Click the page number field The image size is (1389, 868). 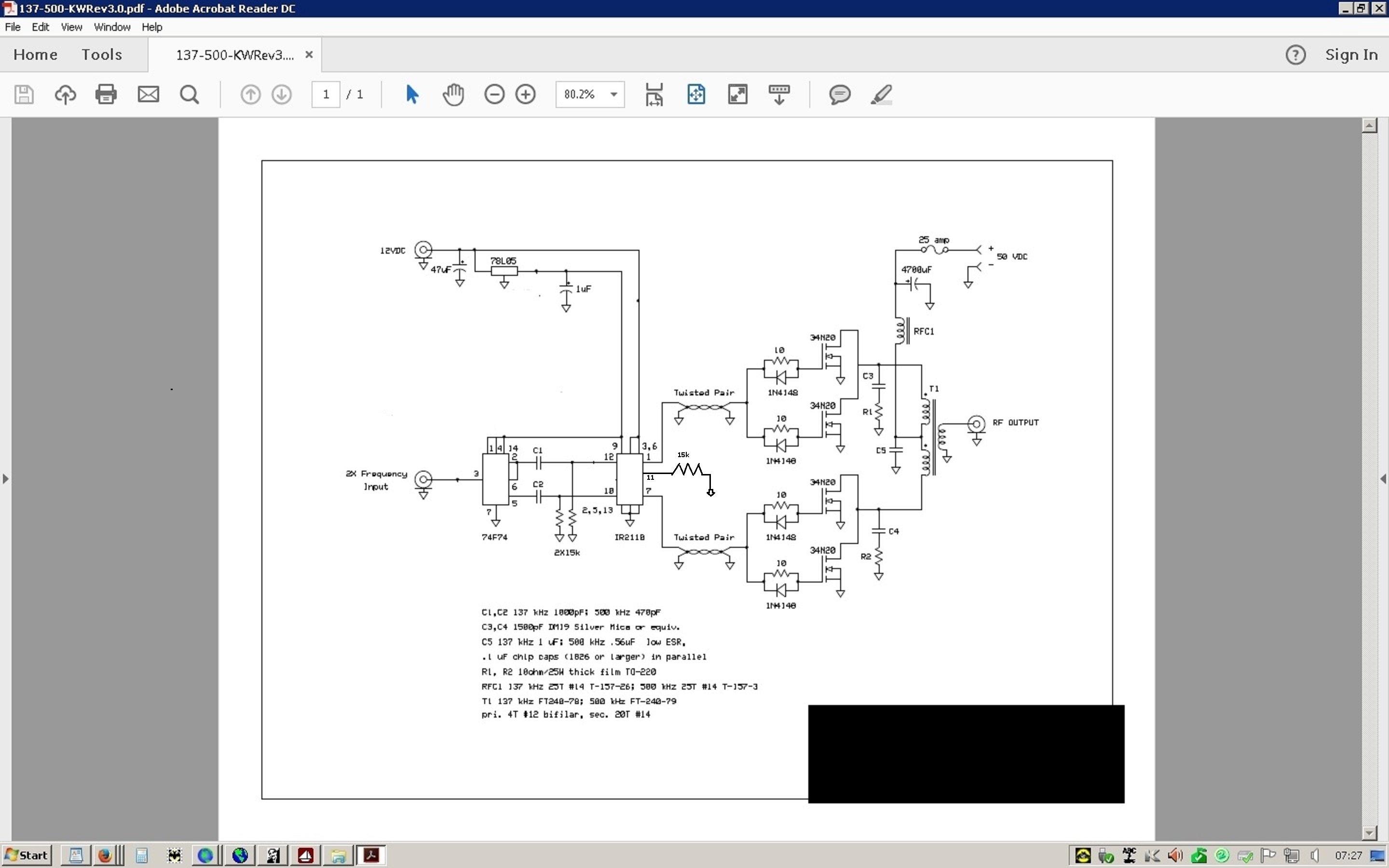326,94
